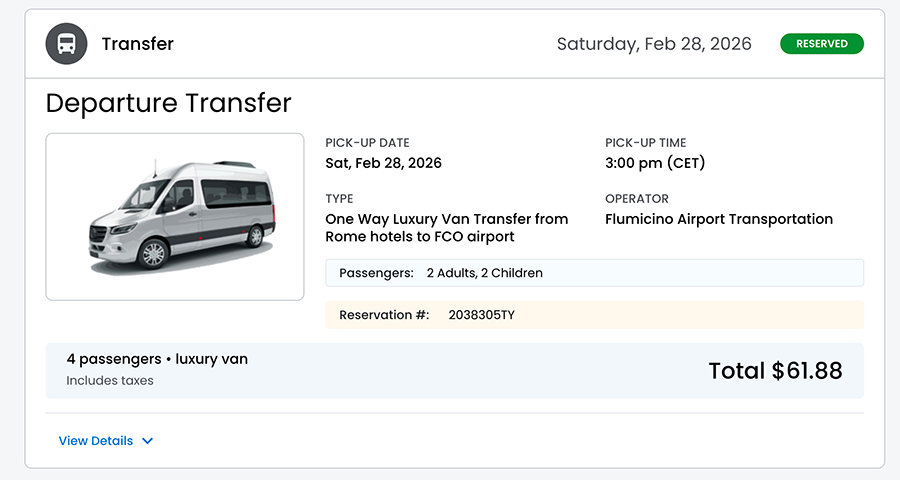Click the PICK-UP DATE label
The image size is (900, 480).
[367, 143]
